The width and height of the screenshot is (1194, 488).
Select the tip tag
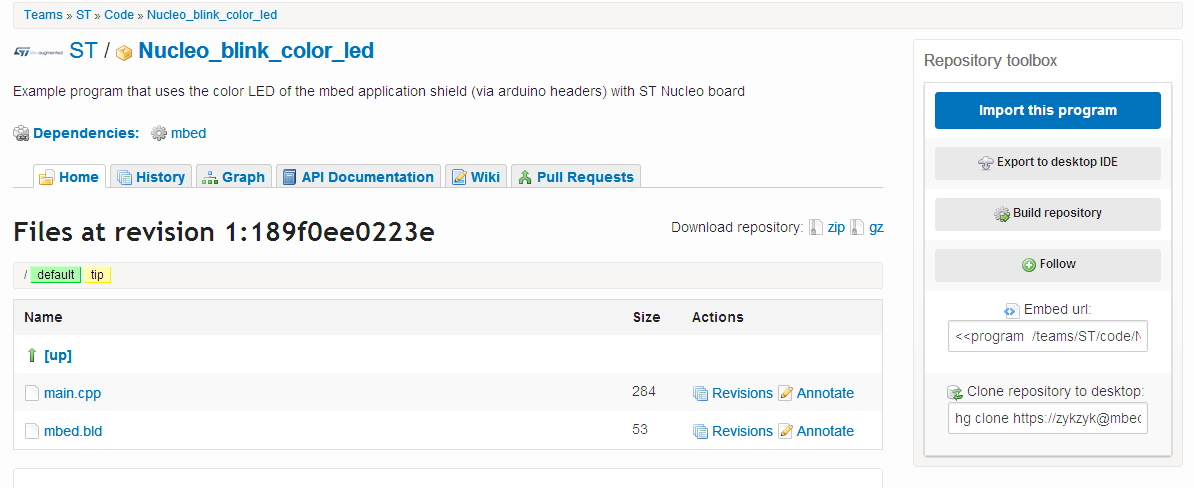click(97, 275)
